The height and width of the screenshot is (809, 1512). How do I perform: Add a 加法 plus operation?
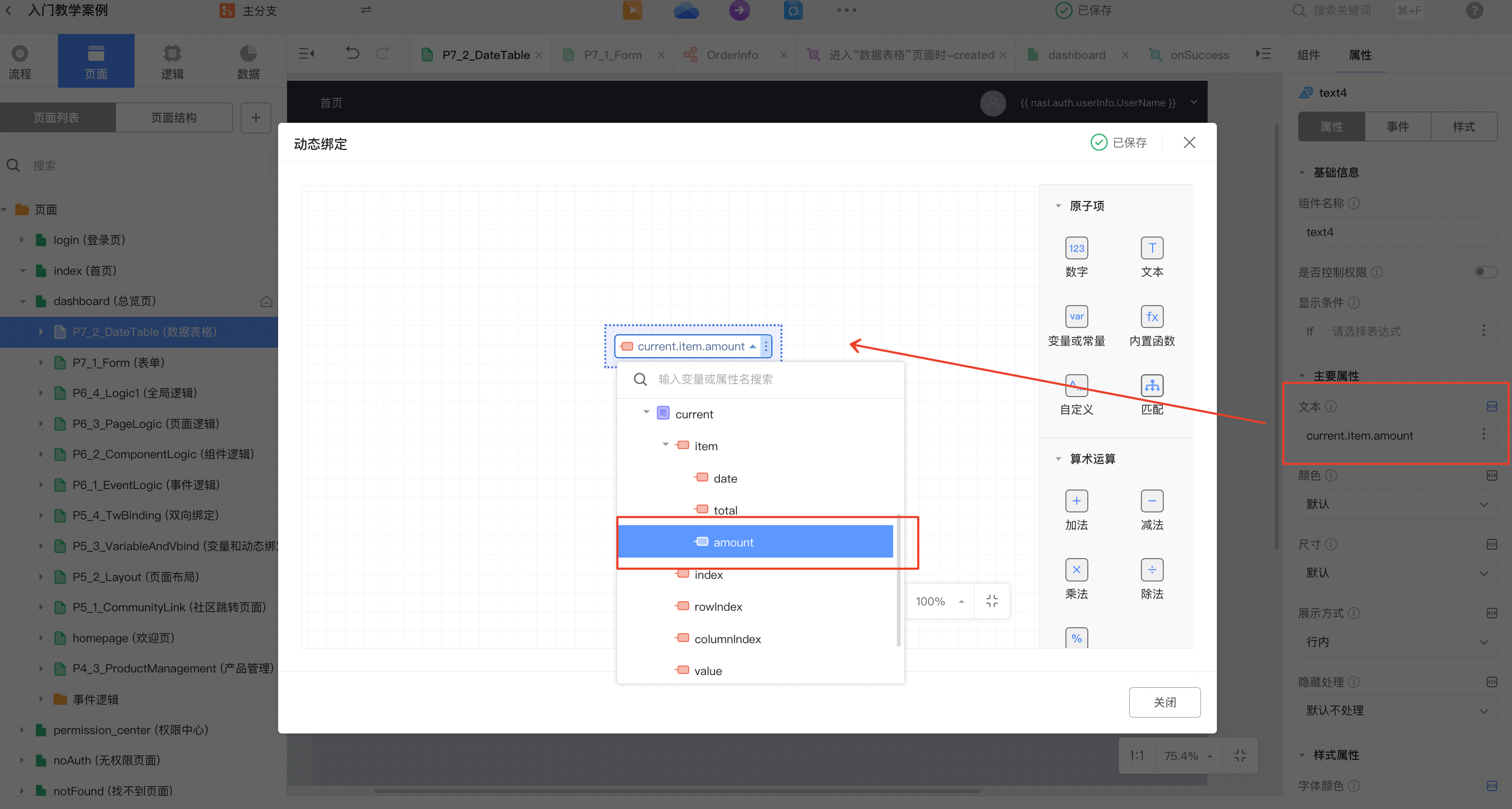pos(1076,500)
